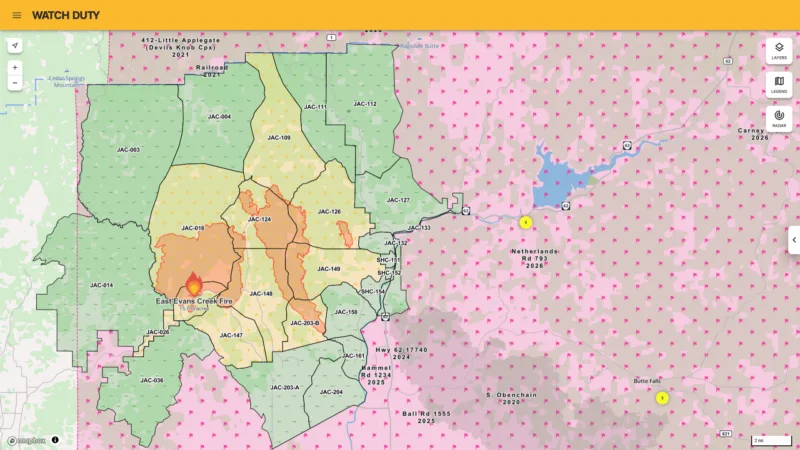Click the 2 mi scale bar
800x450 pixels.
coord(771,440)
